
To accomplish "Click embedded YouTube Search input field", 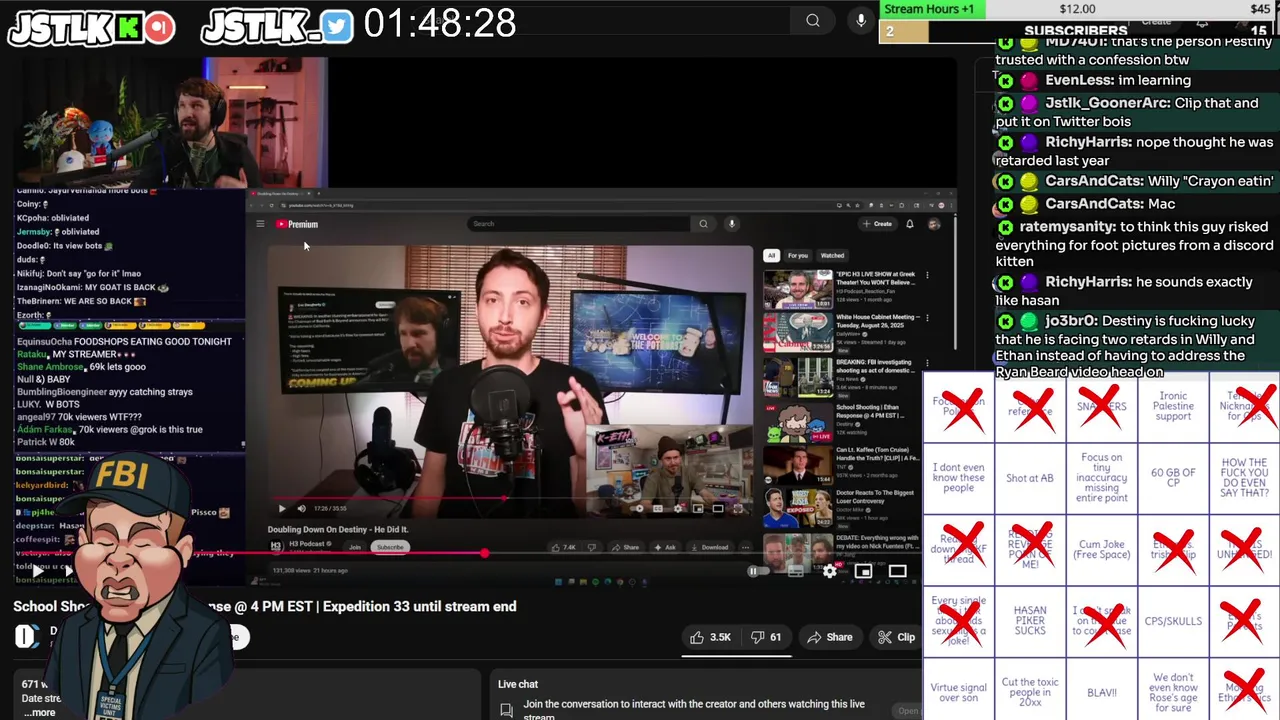I will point(580,224).
